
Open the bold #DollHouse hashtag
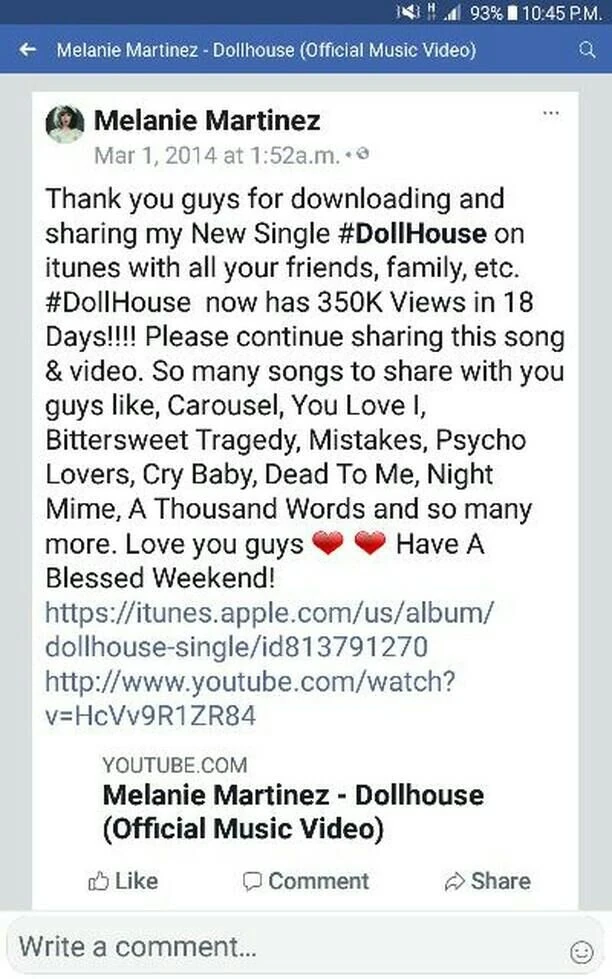pos(412,234)
